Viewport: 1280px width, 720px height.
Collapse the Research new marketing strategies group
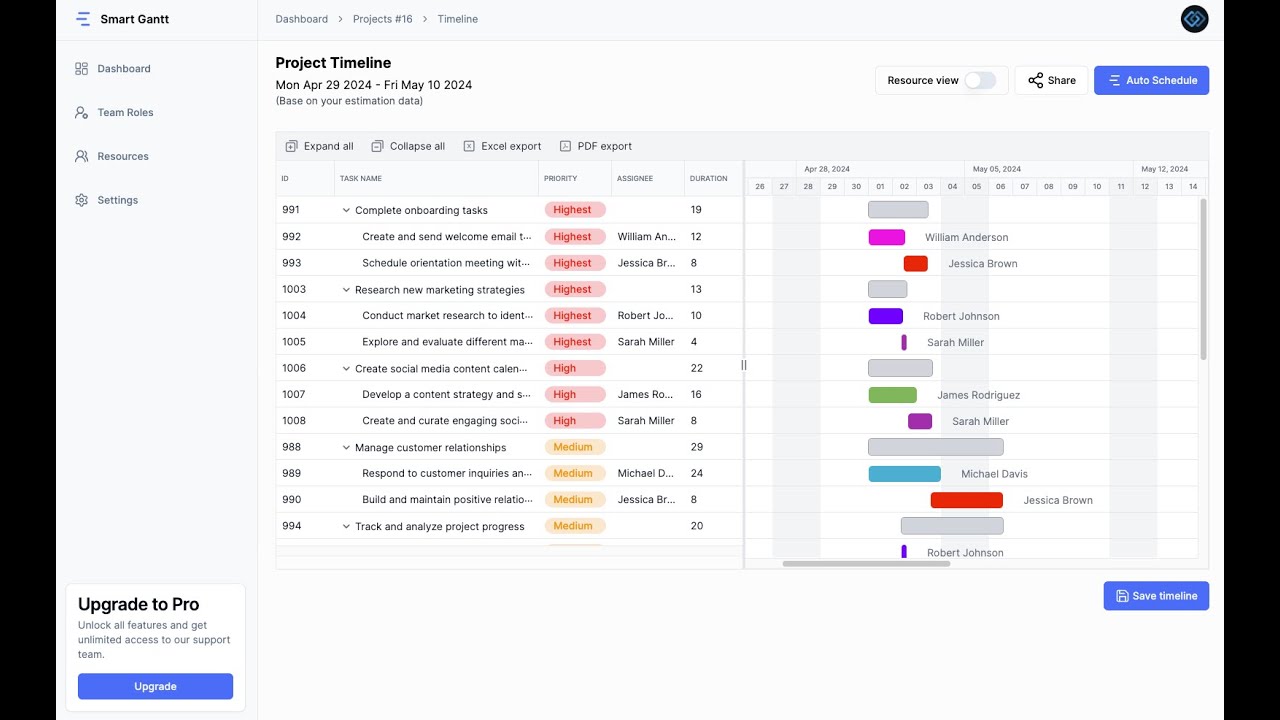(x=346, y=290)
